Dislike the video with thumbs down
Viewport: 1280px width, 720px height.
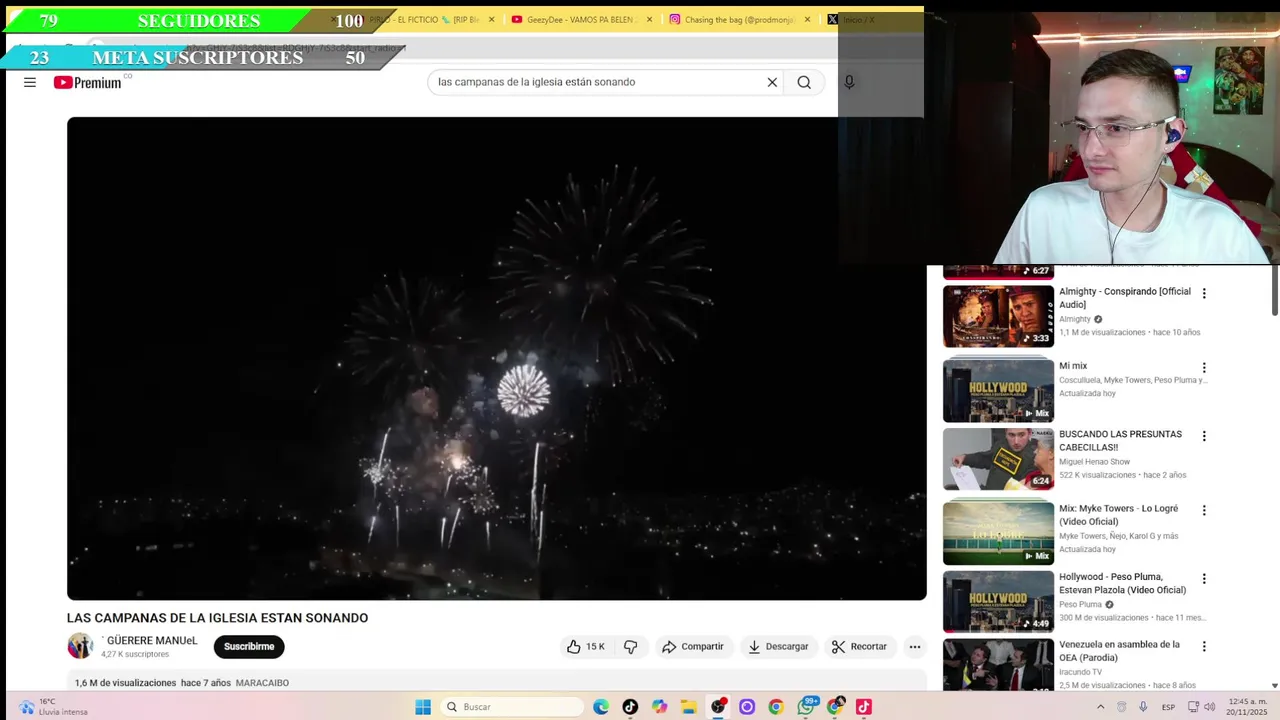click(631, 647)
